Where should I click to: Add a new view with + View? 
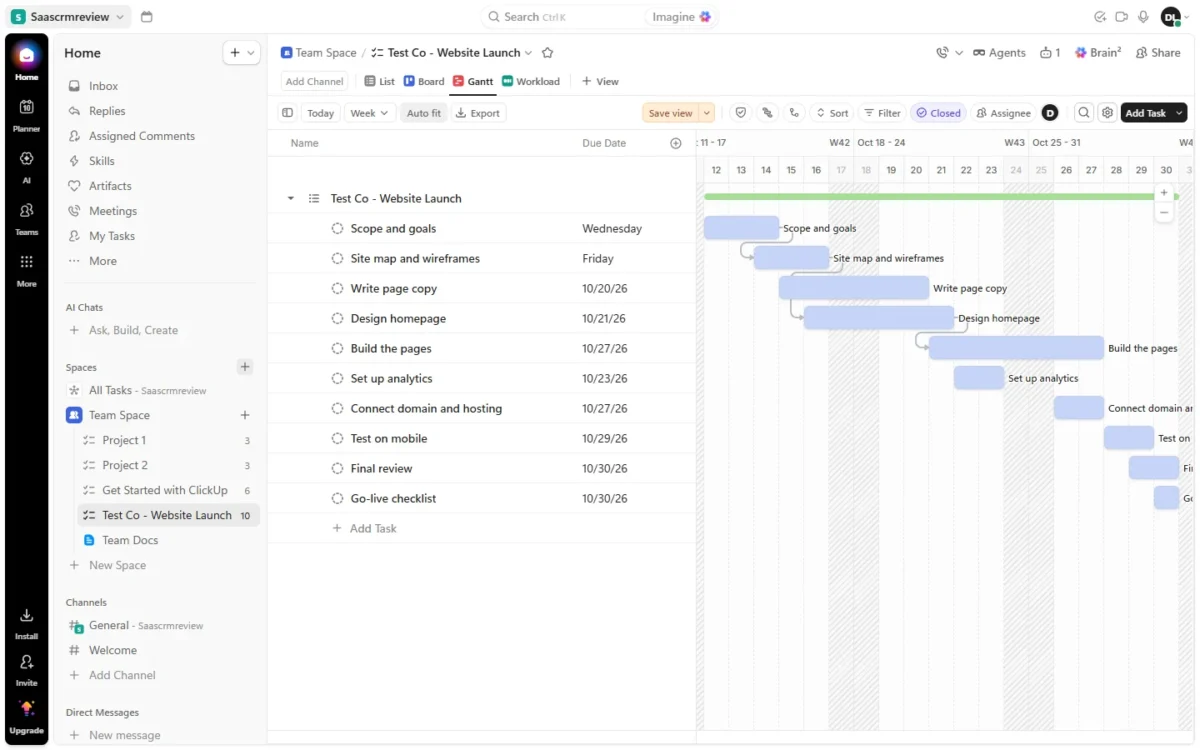[x=600, y=81]
